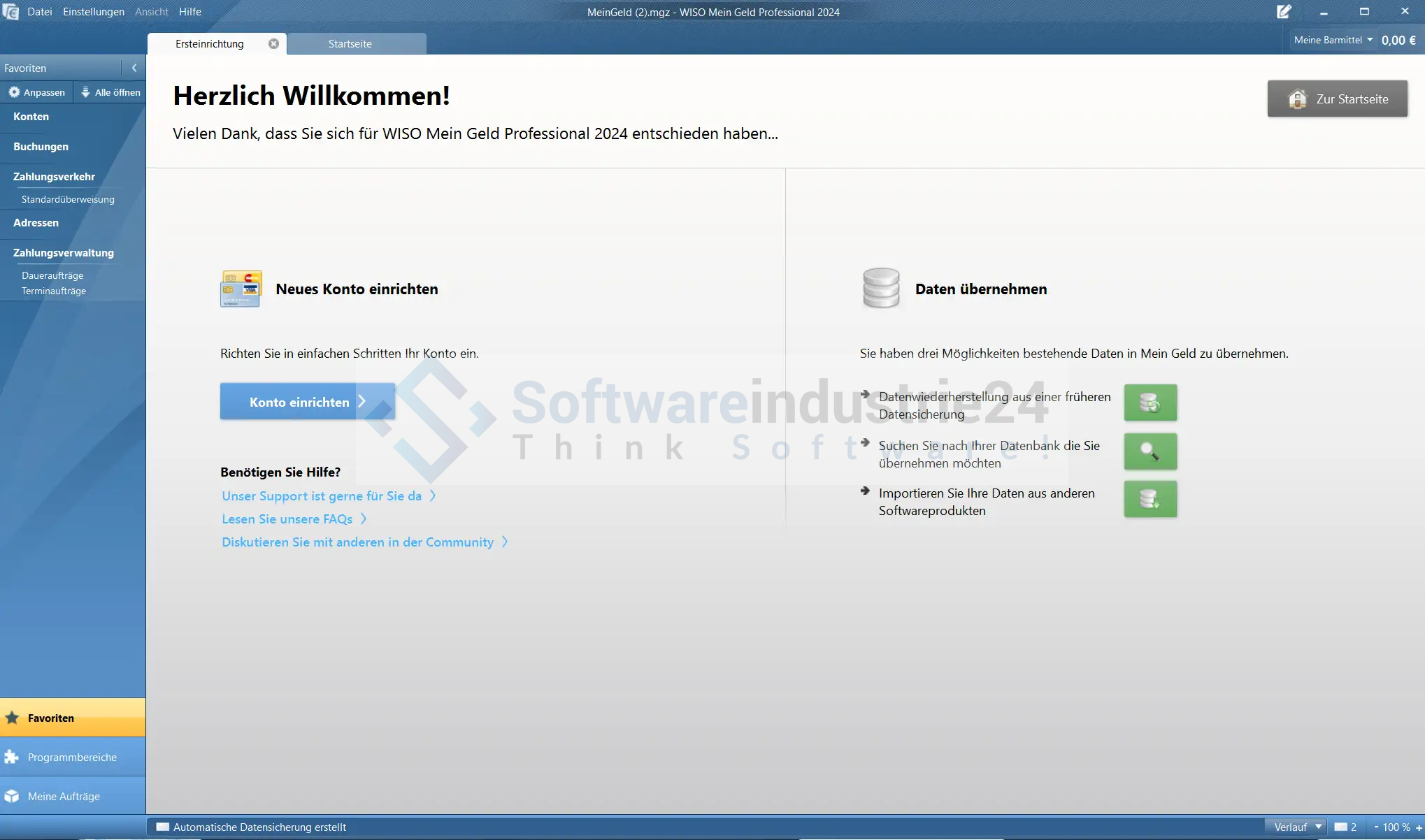Image resolution: width=1425 pixels, height=840 pixels.
Task: Open the Programmbereiche puzzle panel
Action: click(73, 757)
